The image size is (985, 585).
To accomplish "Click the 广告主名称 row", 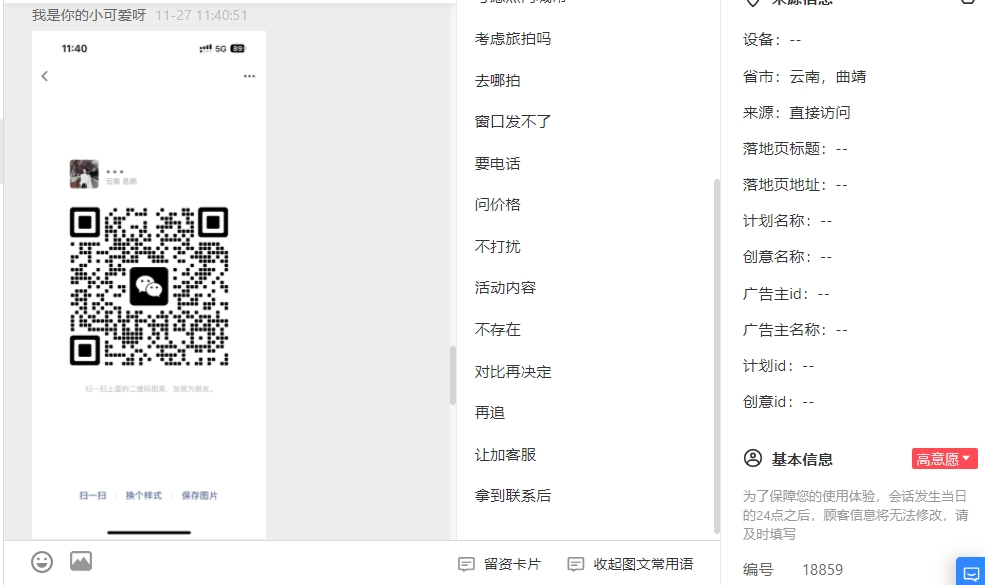I will pyautogui.click(x=795, y=330).
